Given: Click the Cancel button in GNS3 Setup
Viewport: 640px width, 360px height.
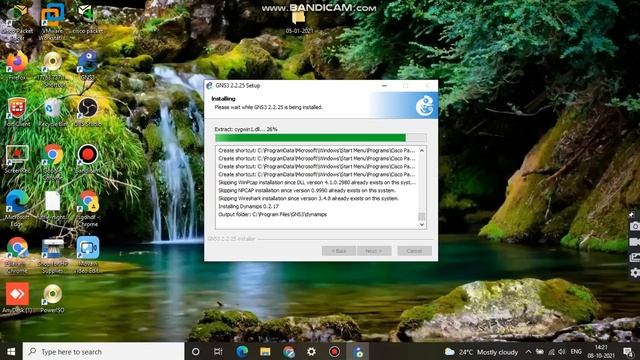Looking at the screenshot, I should pyautogui.click(x=414, y=251).
